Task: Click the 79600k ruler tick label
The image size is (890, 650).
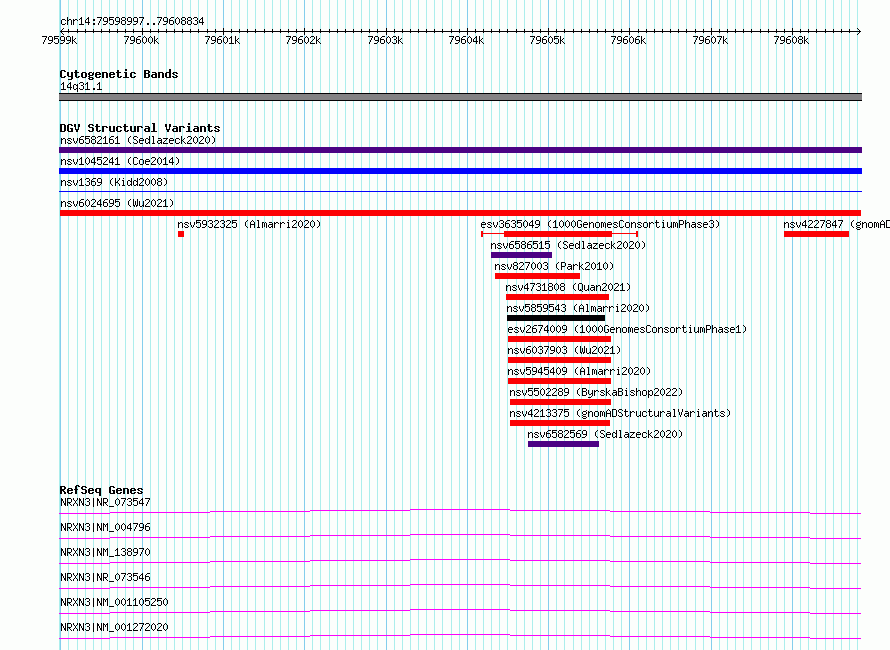Action: tap(141, 40)
